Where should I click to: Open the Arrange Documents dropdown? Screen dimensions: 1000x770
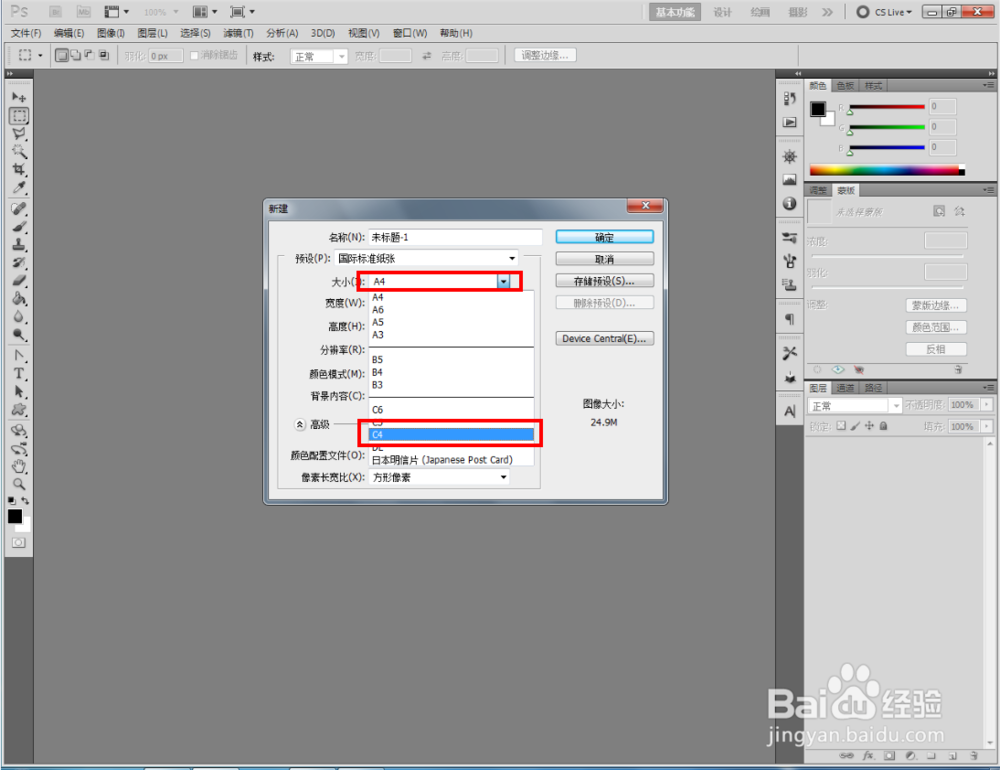click(205, 11)
